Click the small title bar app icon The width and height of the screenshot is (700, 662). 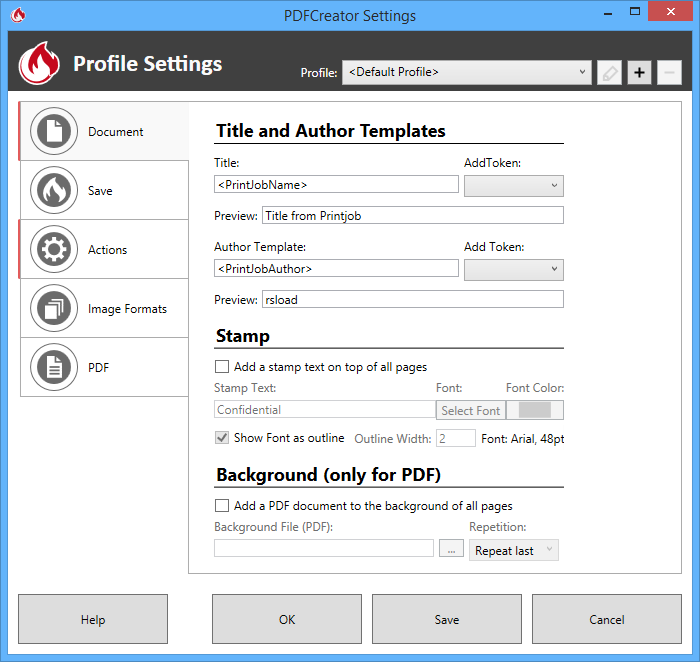[x=18, y=15]
